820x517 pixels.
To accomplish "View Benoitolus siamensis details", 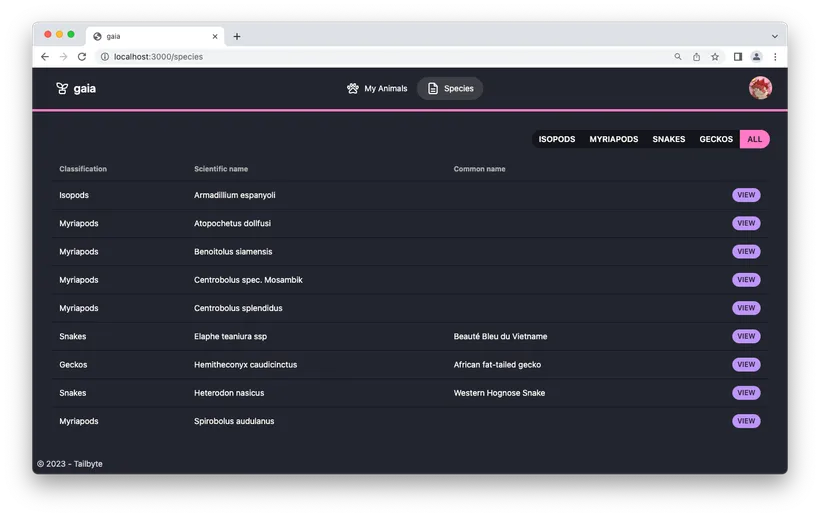I will click(746, 251).
